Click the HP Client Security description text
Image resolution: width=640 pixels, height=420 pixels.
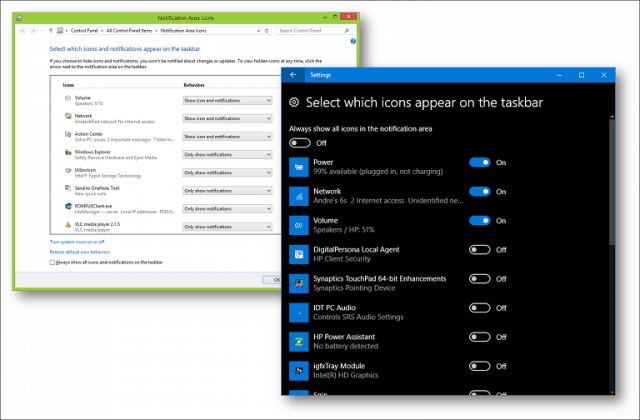(342, 259)
